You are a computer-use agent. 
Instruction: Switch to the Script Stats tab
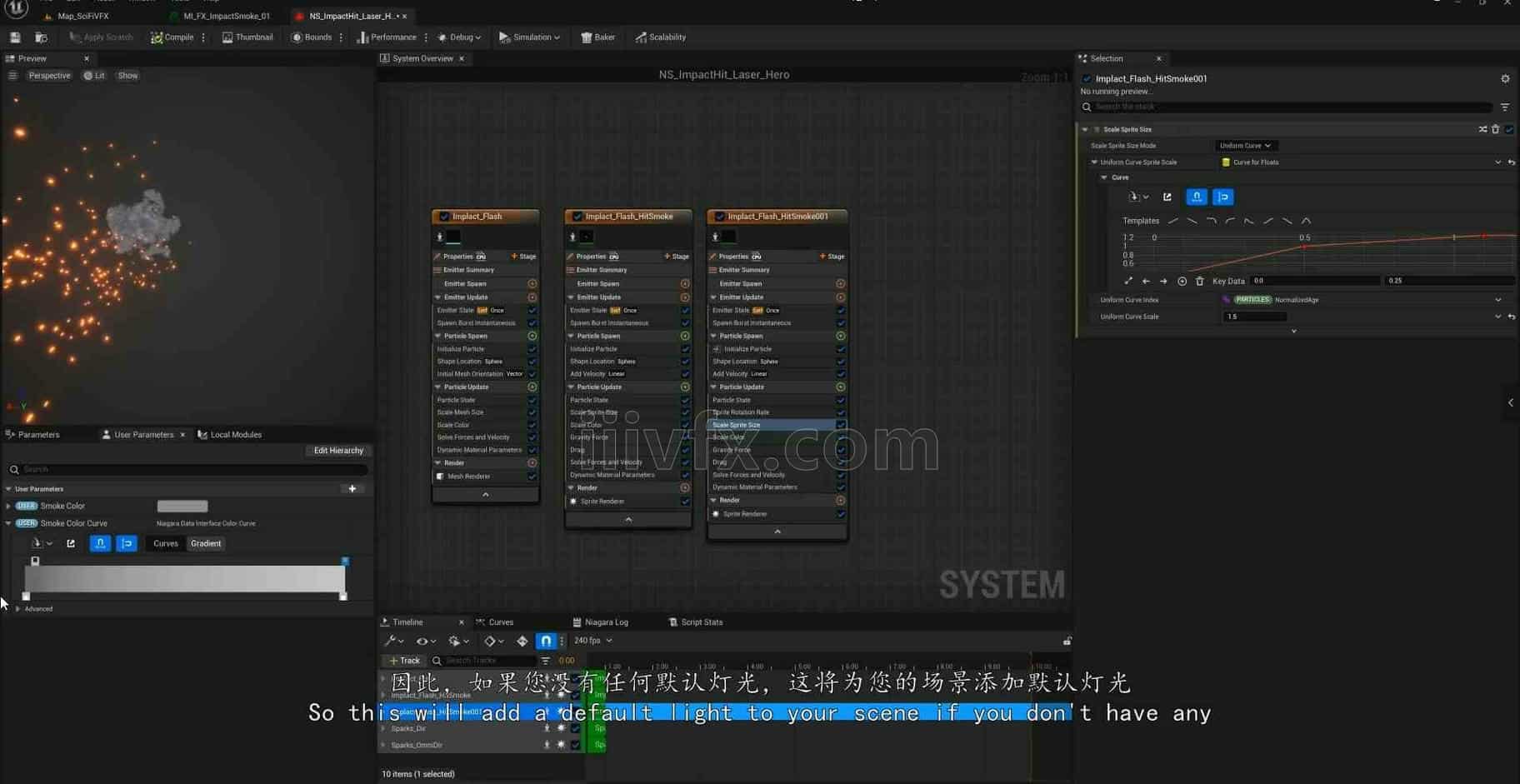click(x=696, y=622)
